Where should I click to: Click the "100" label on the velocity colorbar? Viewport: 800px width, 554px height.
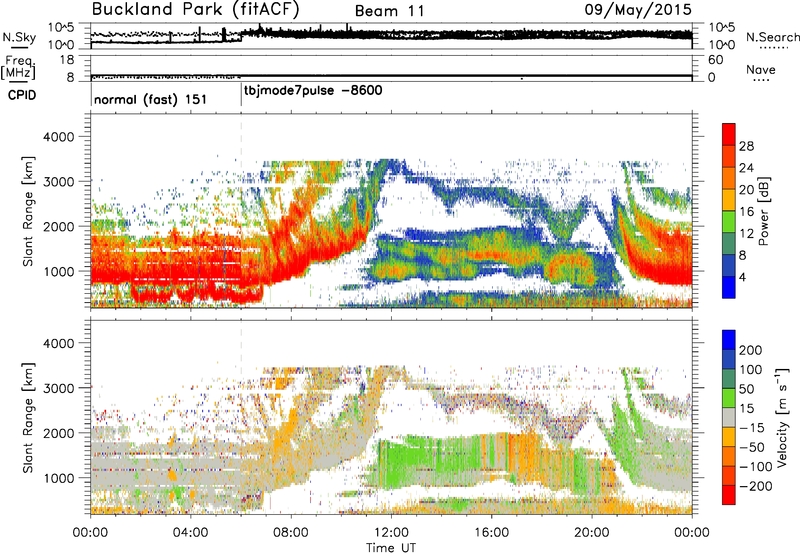pyautogui.click(x=751, y=370)
